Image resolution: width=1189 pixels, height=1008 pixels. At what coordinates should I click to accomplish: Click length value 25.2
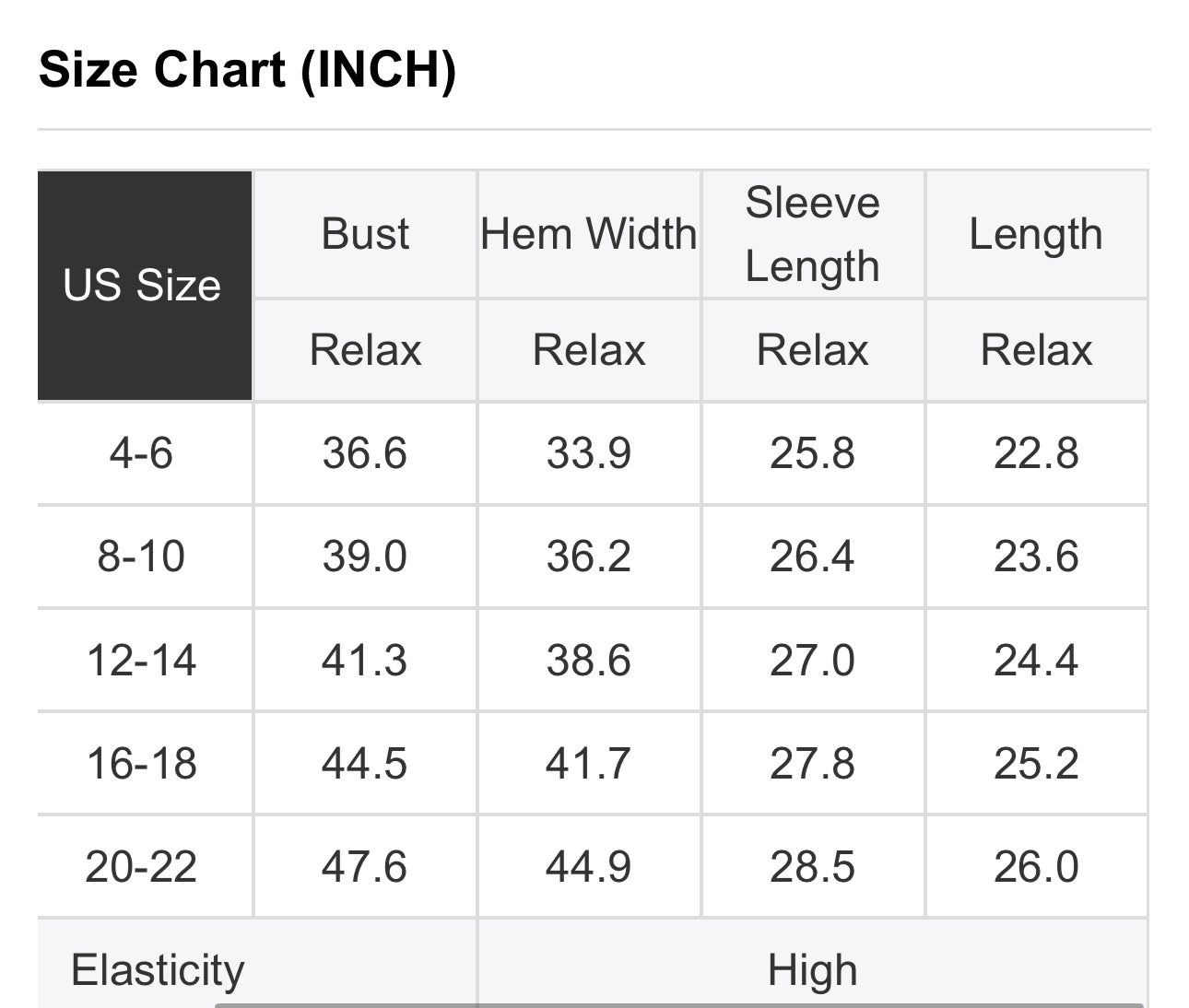coord(1036,764)
